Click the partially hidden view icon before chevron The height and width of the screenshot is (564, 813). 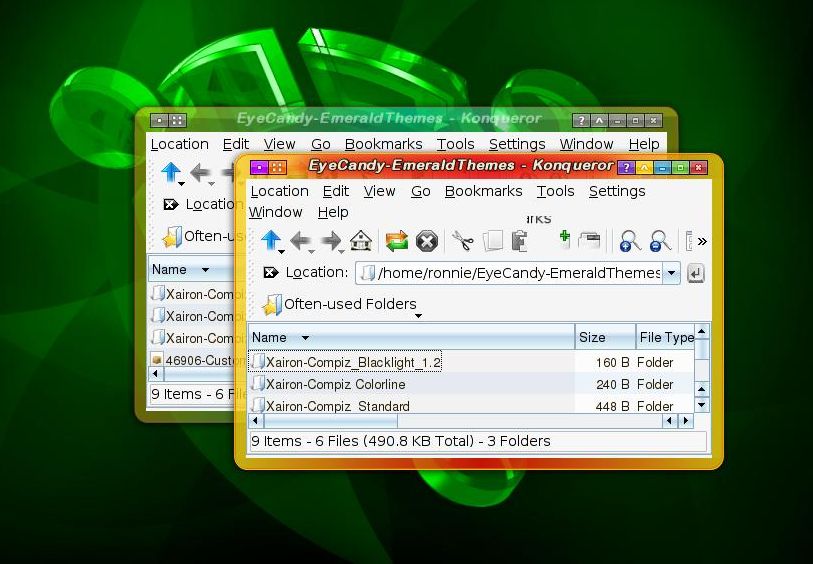[689, 241]
